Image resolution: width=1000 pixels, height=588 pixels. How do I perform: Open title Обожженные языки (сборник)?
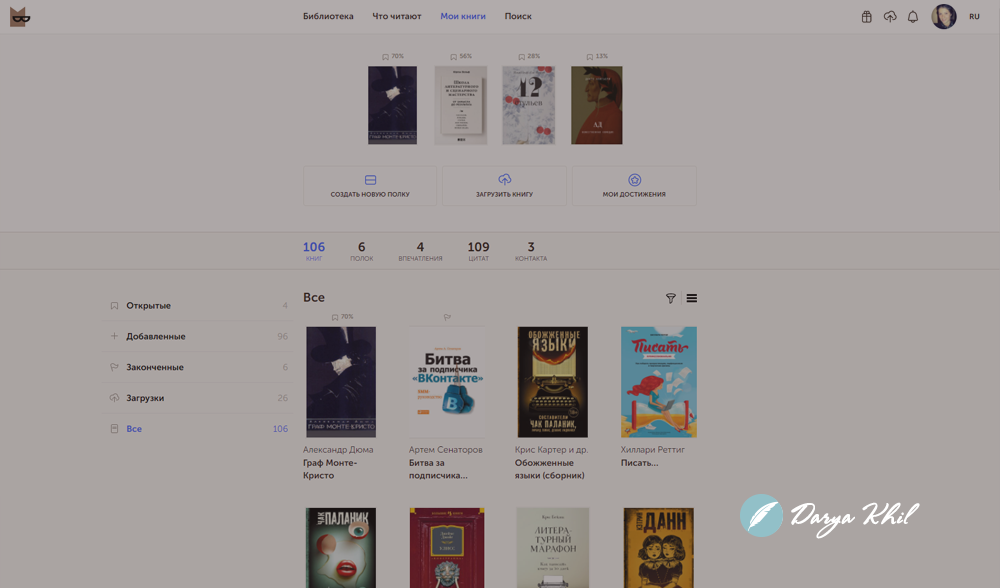(549, 469)
